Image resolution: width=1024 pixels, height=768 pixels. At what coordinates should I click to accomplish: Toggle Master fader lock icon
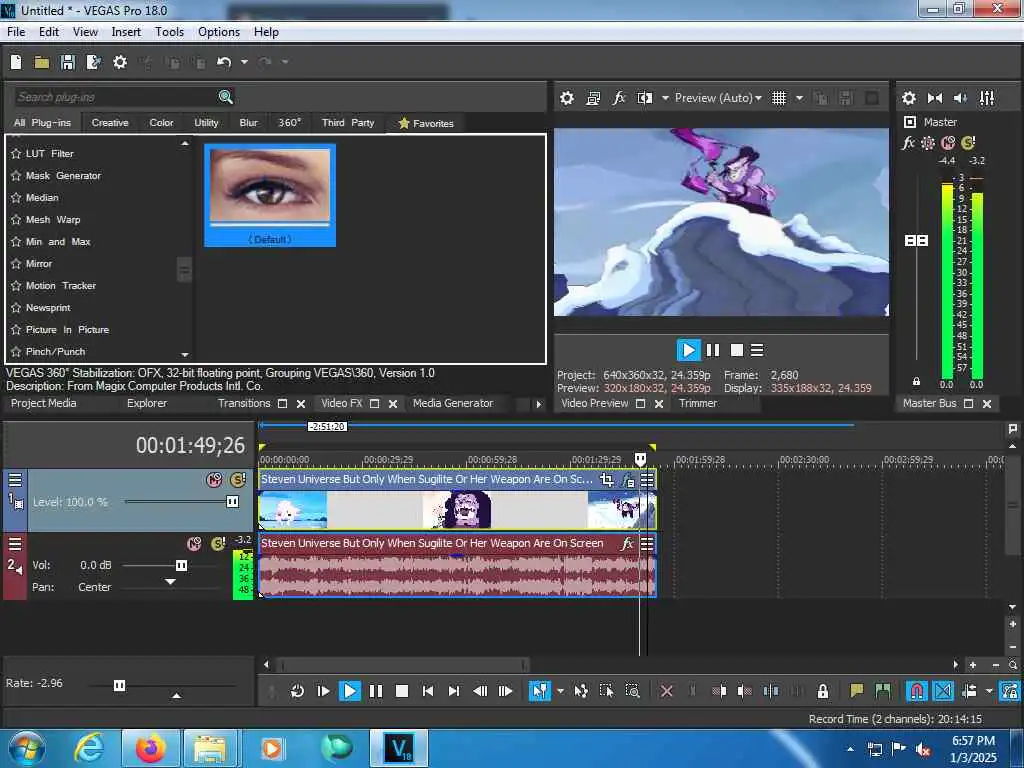click(916, 381)
